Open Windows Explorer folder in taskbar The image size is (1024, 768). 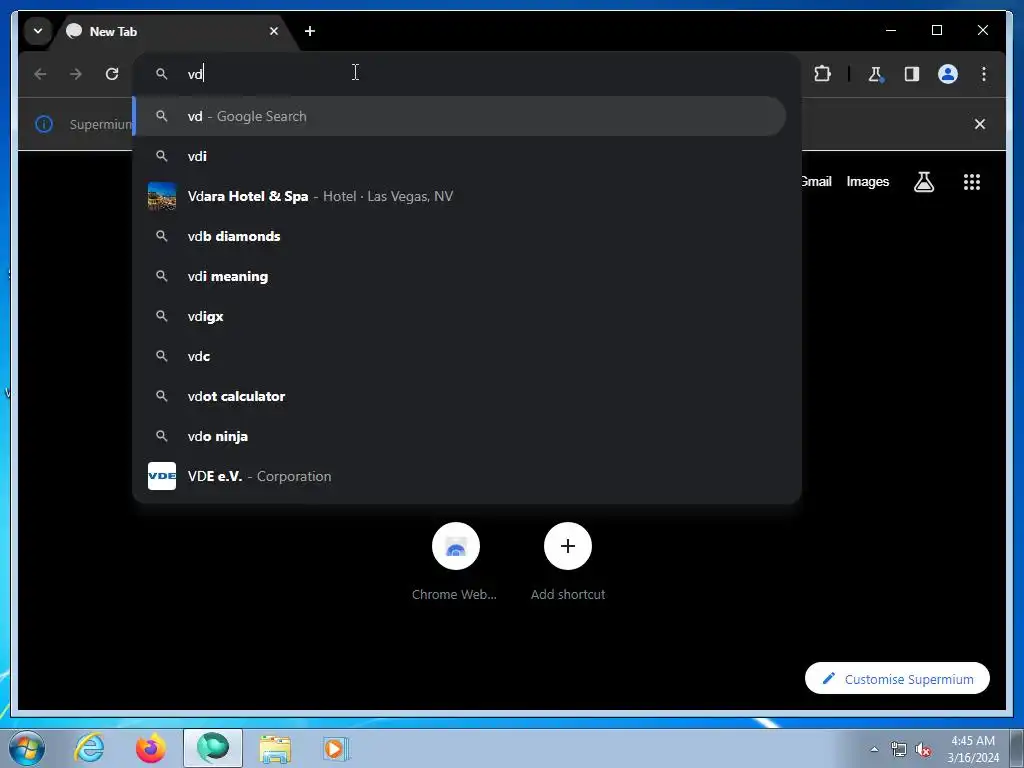(275, 748)
